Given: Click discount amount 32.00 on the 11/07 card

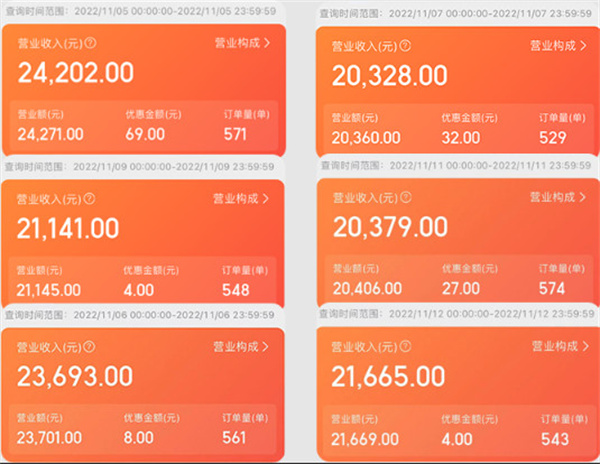Looking at the screenshot, I should tap(461, 138).
